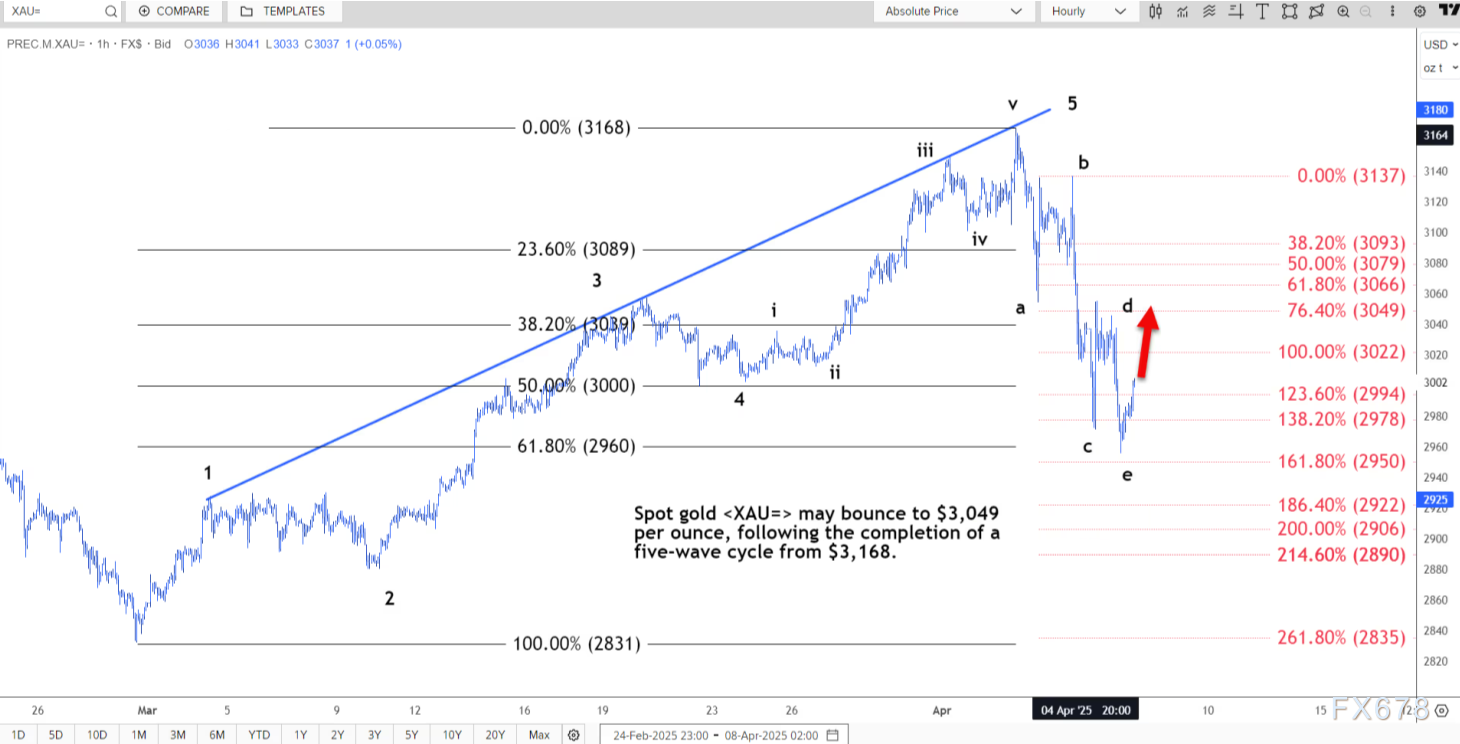1460x744 pixels.
Task: Select the rectangle shape drawing tool
Action: point(1289,11)
